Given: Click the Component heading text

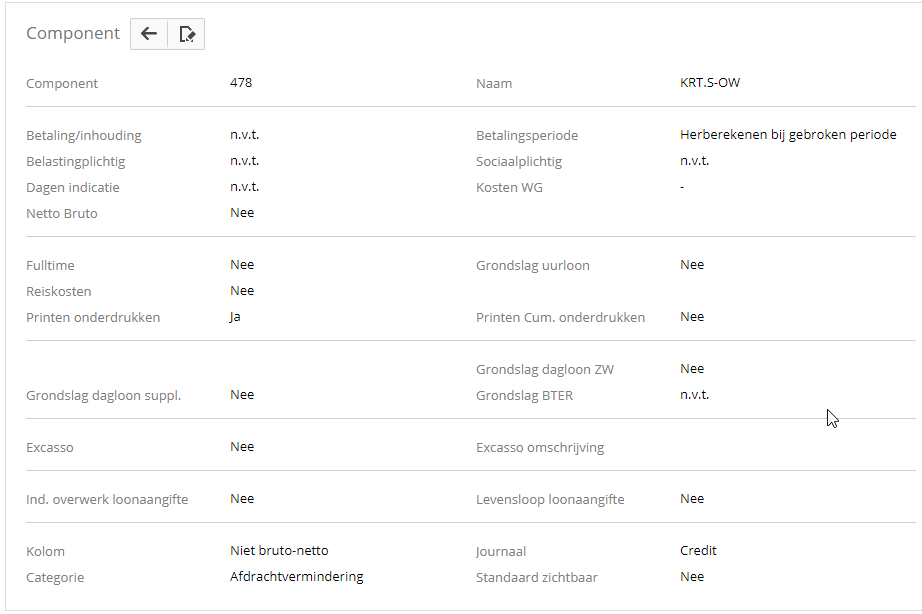Looking at the screenshot, I should (73, 33).
